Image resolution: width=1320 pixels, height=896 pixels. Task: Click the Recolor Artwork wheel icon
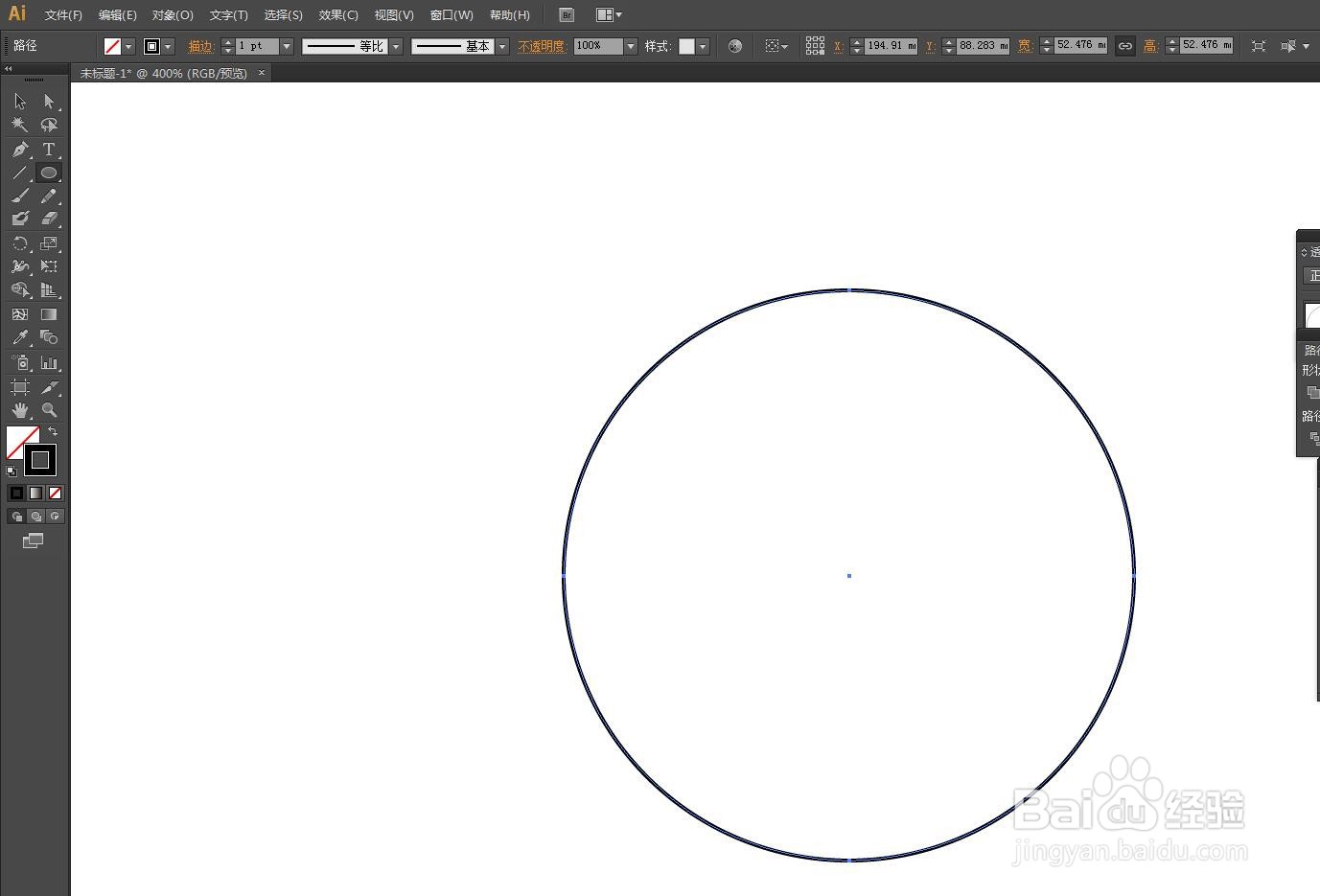735,46
